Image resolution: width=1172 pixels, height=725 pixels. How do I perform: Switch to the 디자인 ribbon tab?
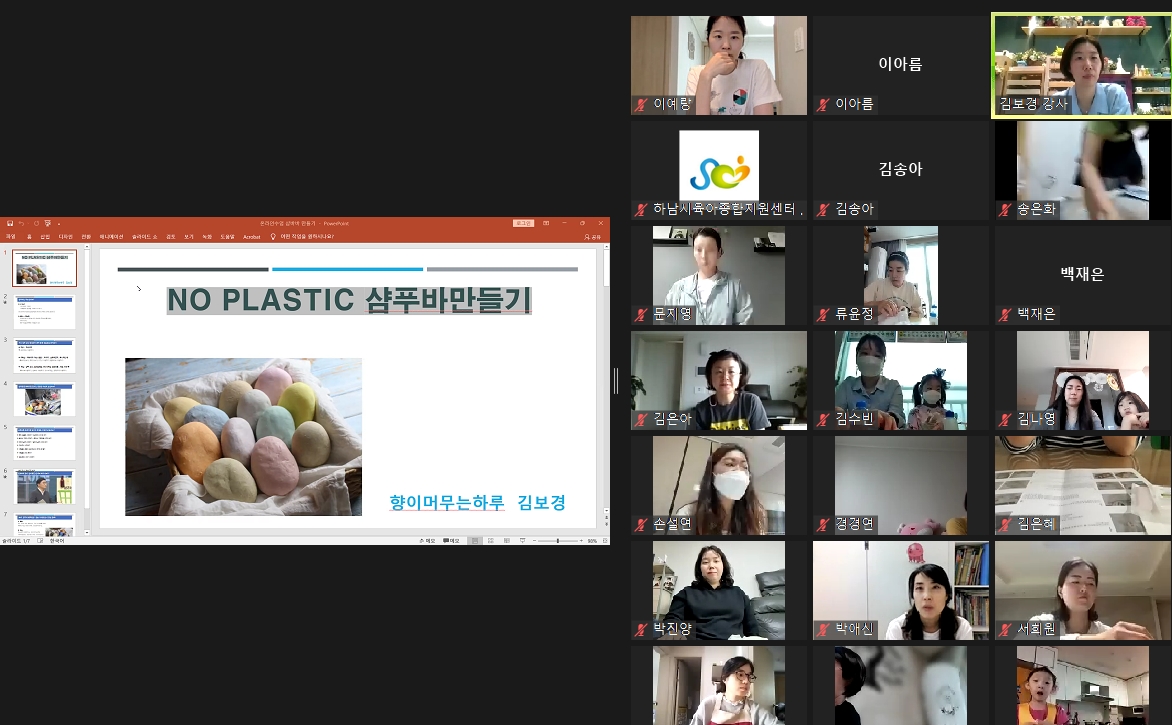coord(66,237)
